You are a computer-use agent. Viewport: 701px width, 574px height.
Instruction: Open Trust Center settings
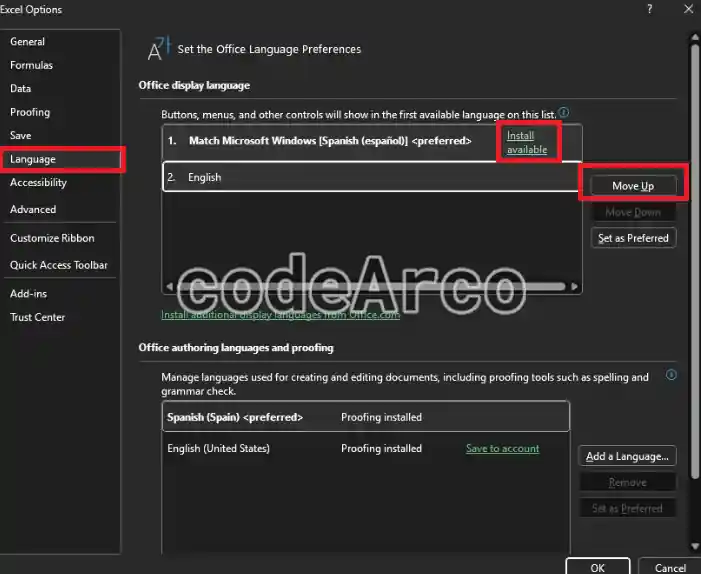[38, 317]
